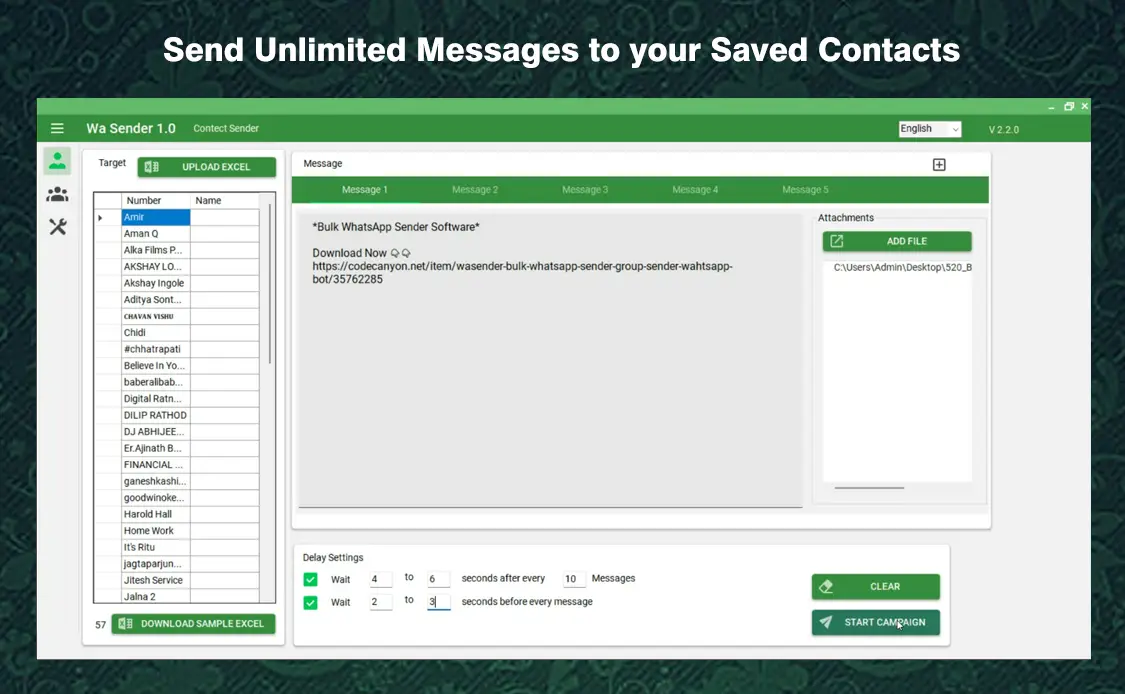
Task: Toggle the wait after every messages checkbox
Action: [311, 579]
